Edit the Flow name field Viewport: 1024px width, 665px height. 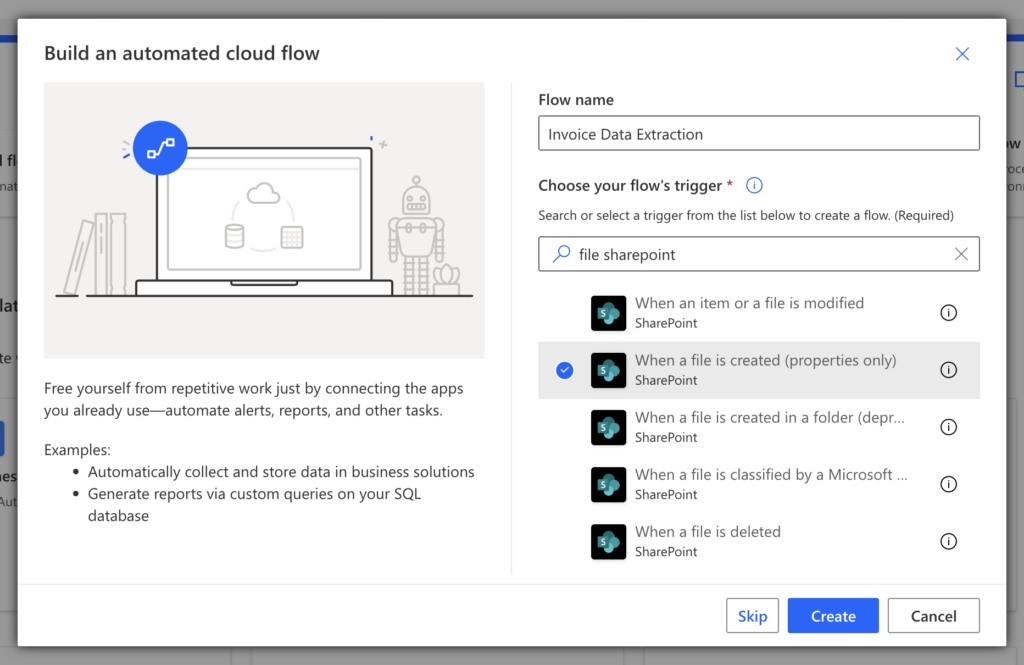[759, 133]
